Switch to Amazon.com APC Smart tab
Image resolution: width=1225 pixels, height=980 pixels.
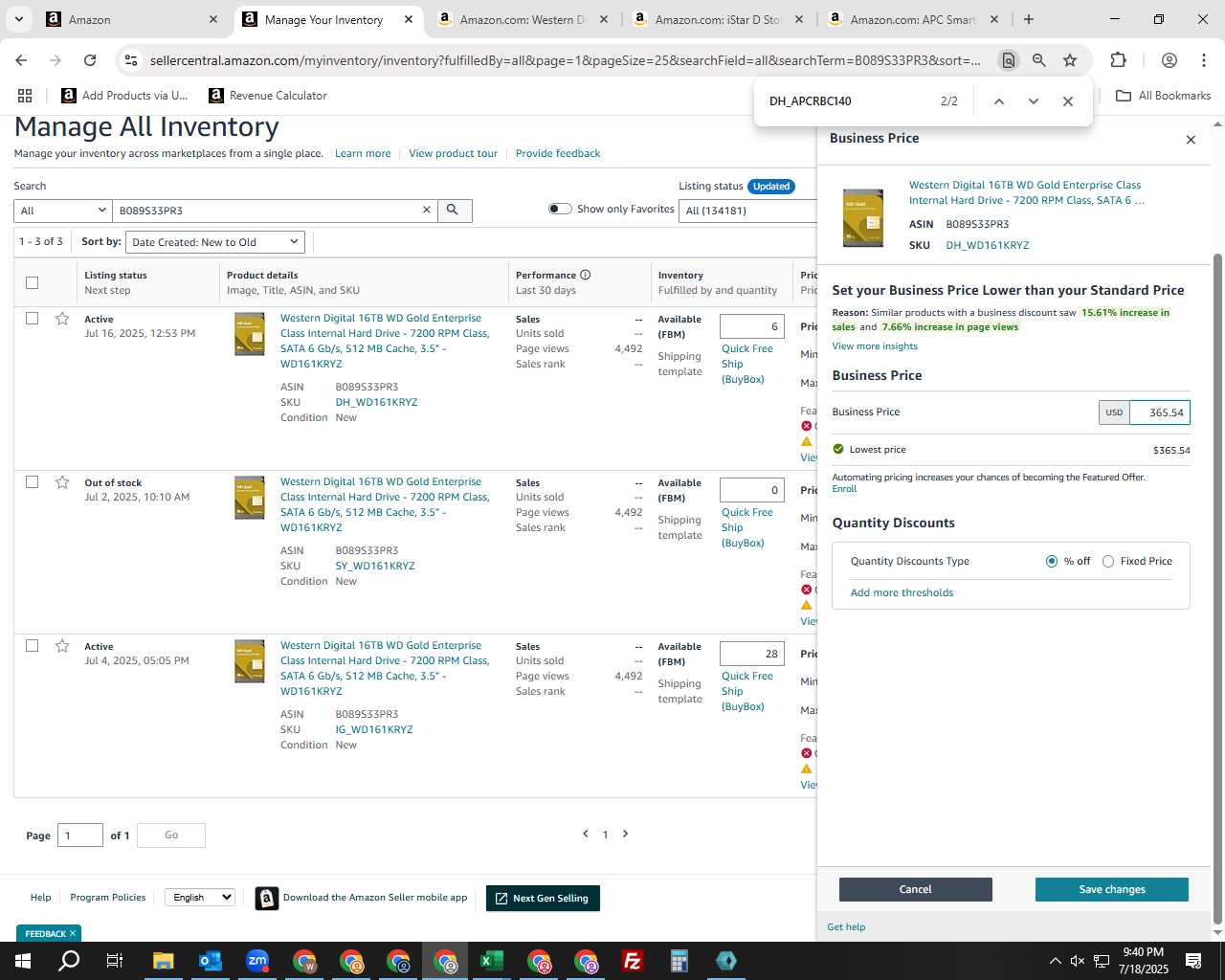click(912, 19)
